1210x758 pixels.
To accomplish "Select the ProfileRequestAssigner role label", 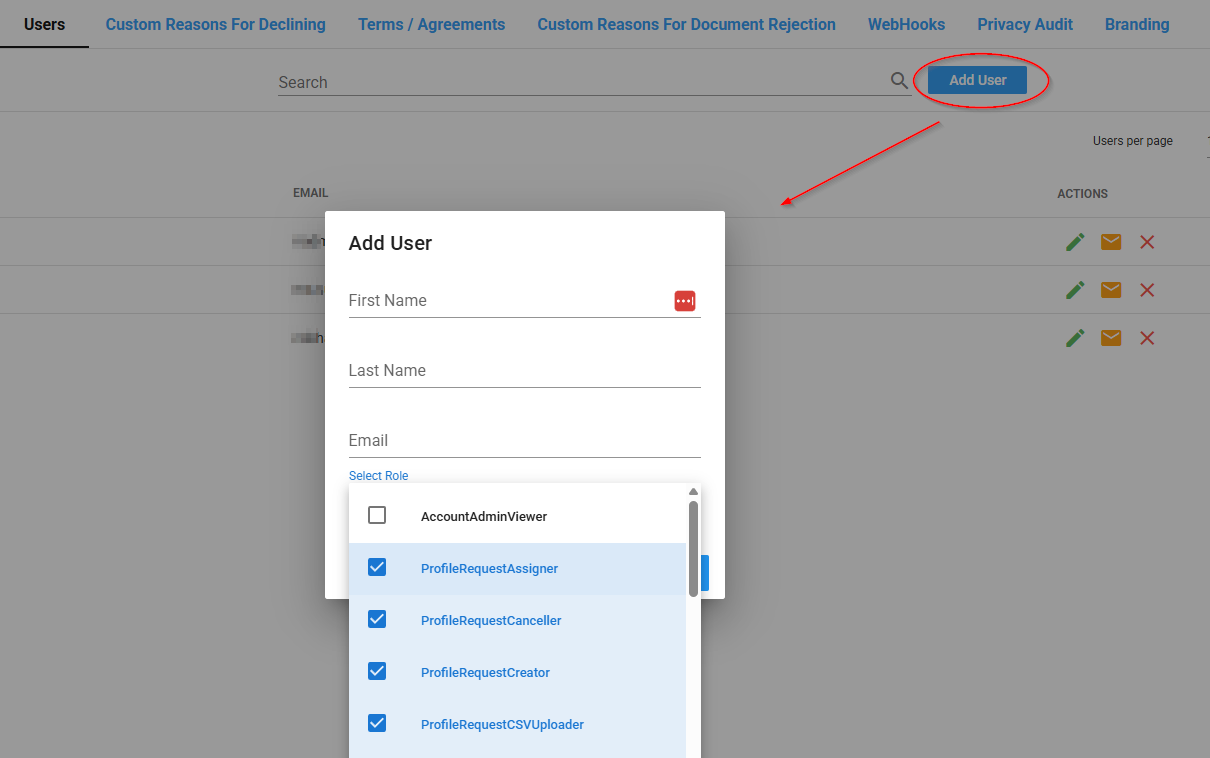I will tap(489, 568).
